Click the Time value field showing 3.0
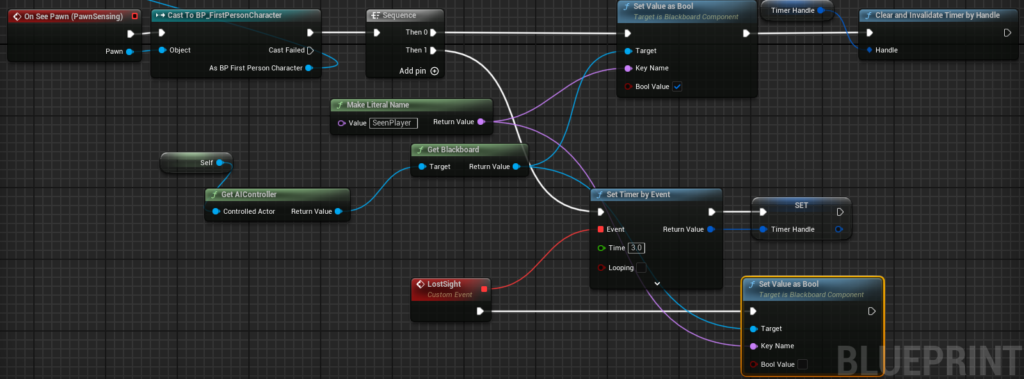 click(x=637, y=248)
